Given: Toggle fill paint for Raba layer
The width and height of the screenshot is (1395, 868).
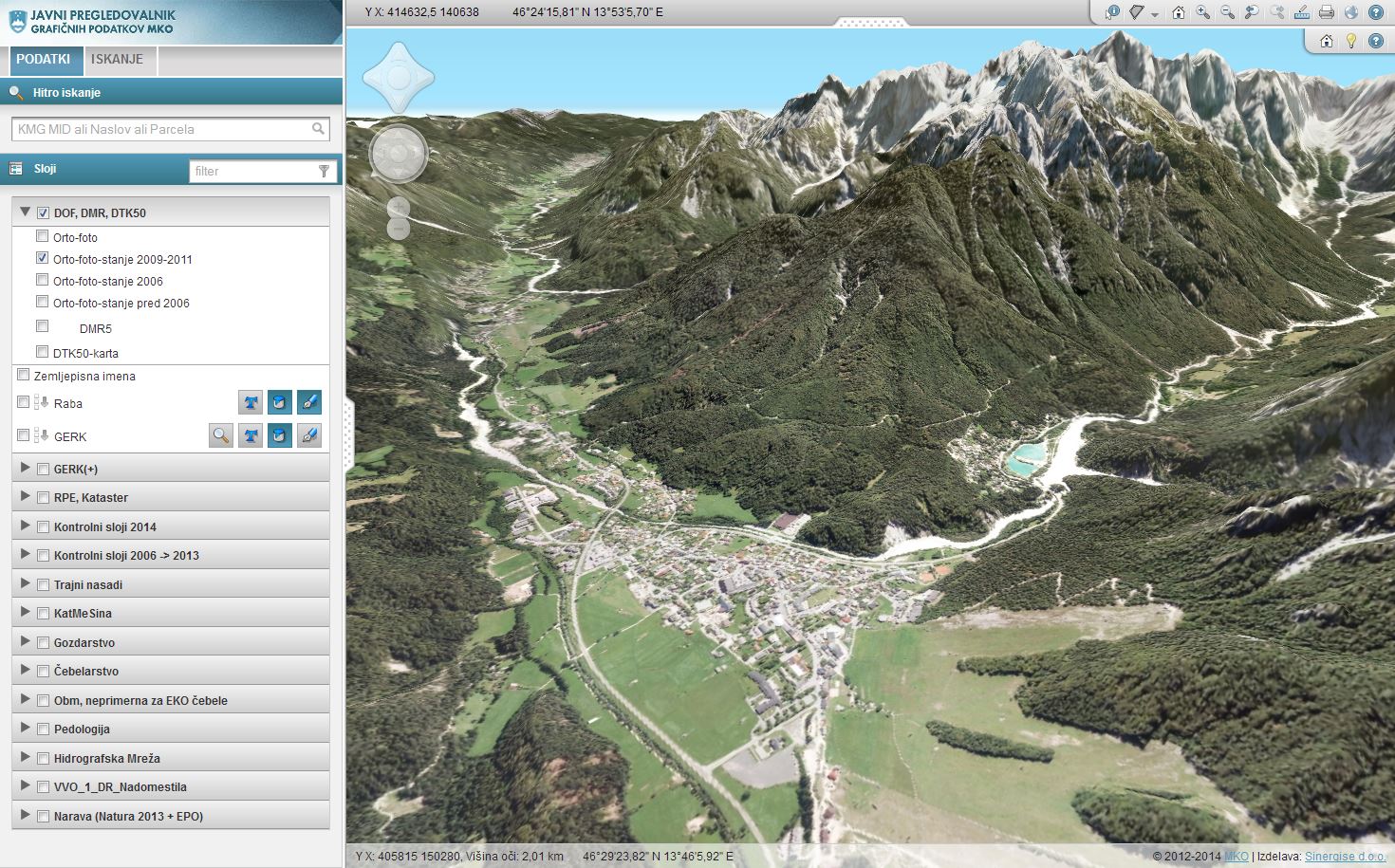Looking at the screenshot, I should (280, 402).
